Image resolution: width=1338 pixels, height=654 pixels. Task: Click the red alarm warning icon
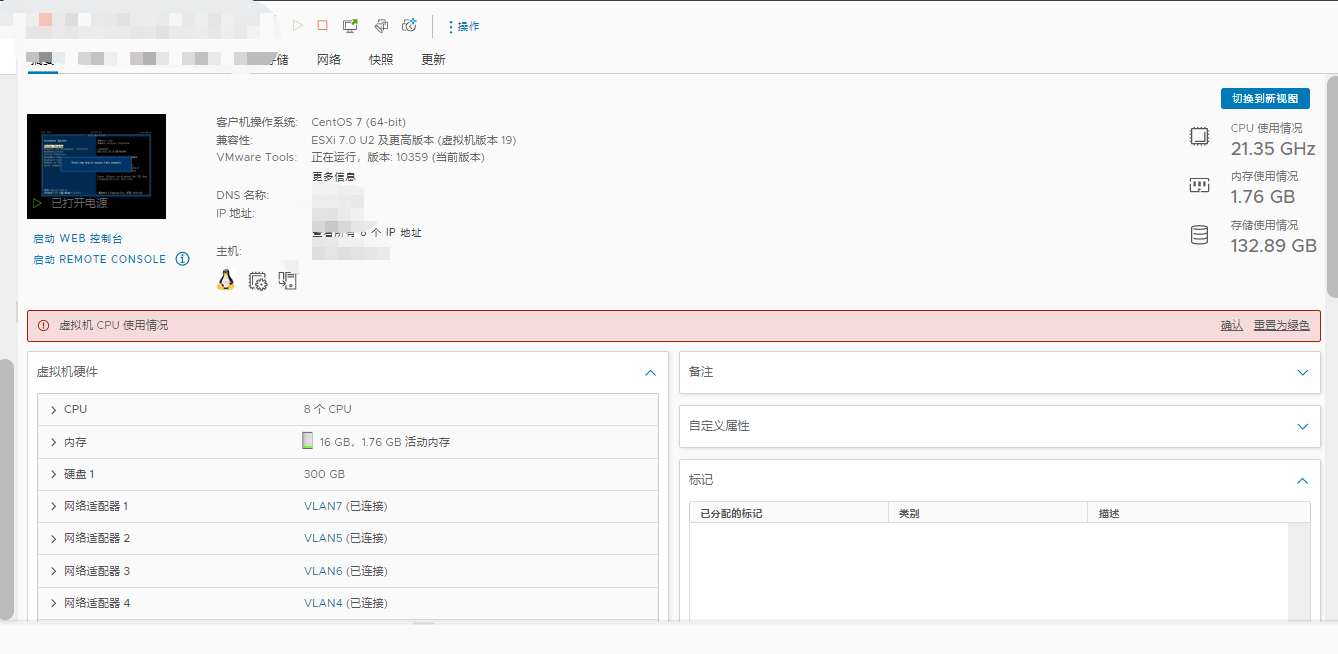(x=43, y=325)
